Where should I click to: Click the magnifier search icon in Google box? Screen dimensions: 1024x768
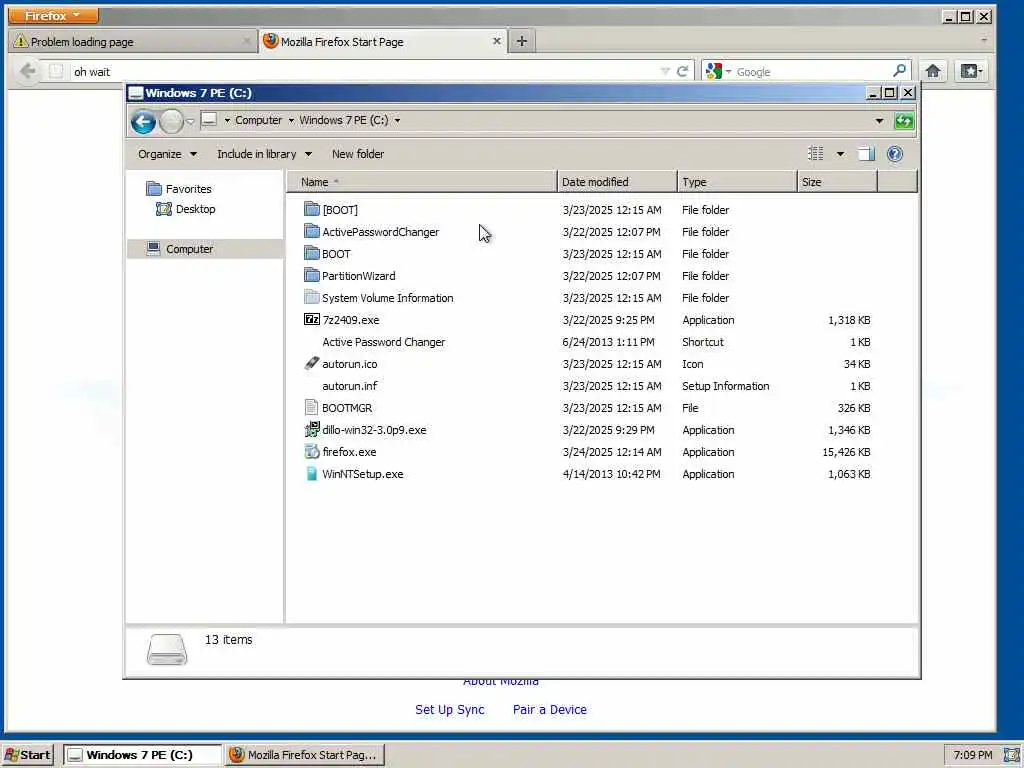pos(899,71)
